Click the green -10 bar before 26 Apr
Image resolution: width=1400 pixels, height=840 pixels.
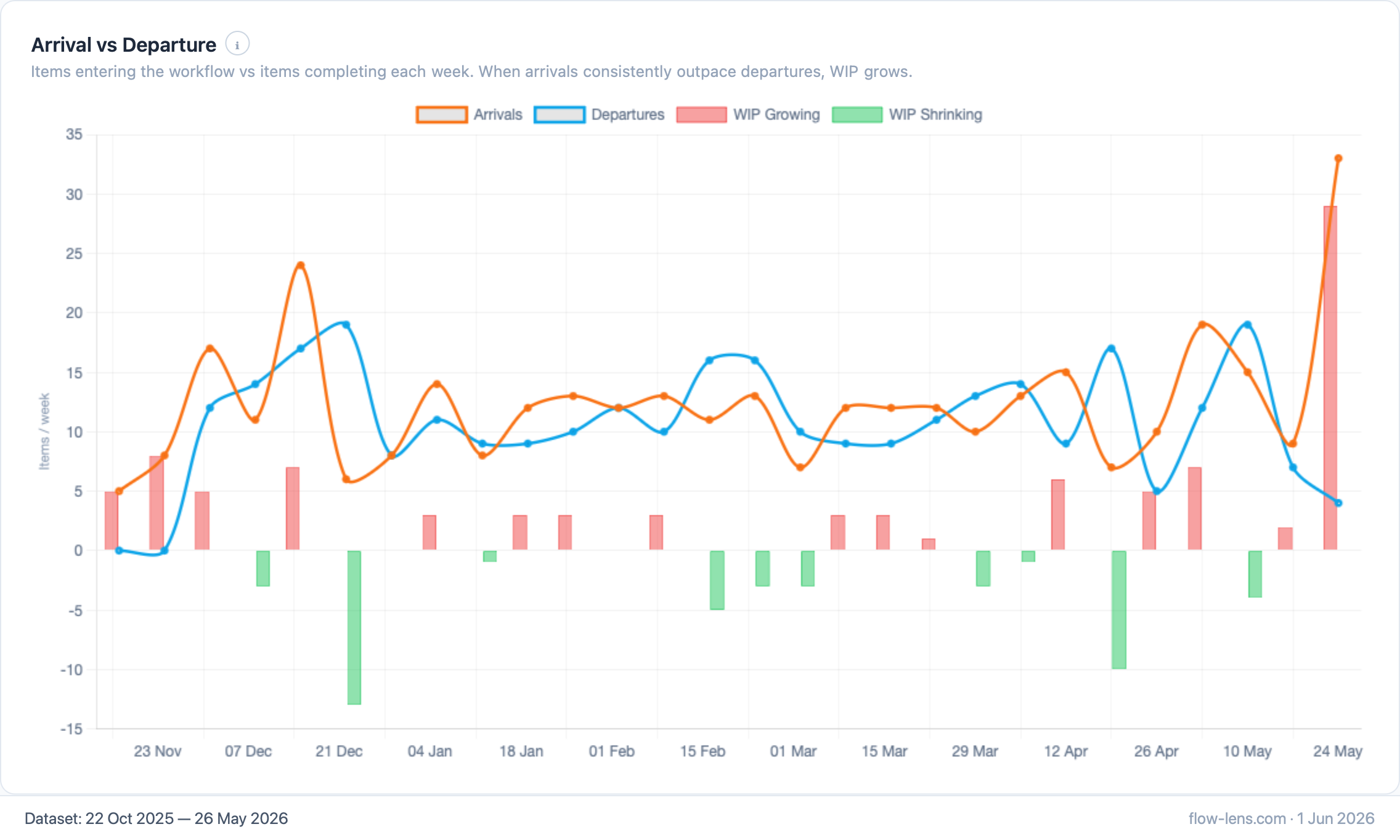pos(1119,610)
